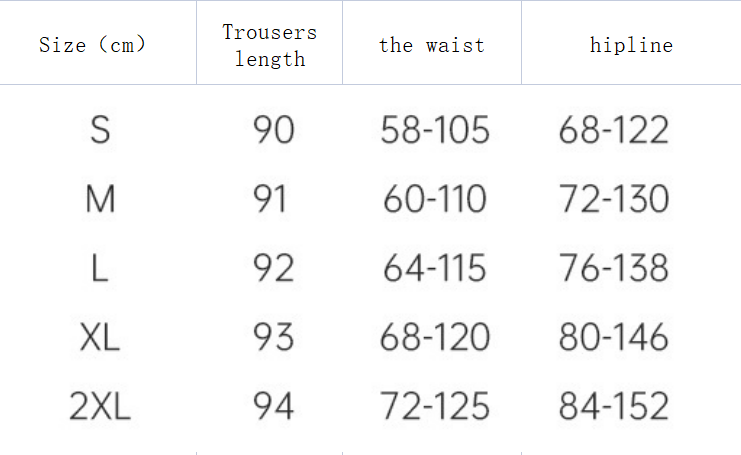This screenshot has height=455, width=741.
Task: Click hipline range 72-130
Action: pyautogui.click(x=613, y=199)
